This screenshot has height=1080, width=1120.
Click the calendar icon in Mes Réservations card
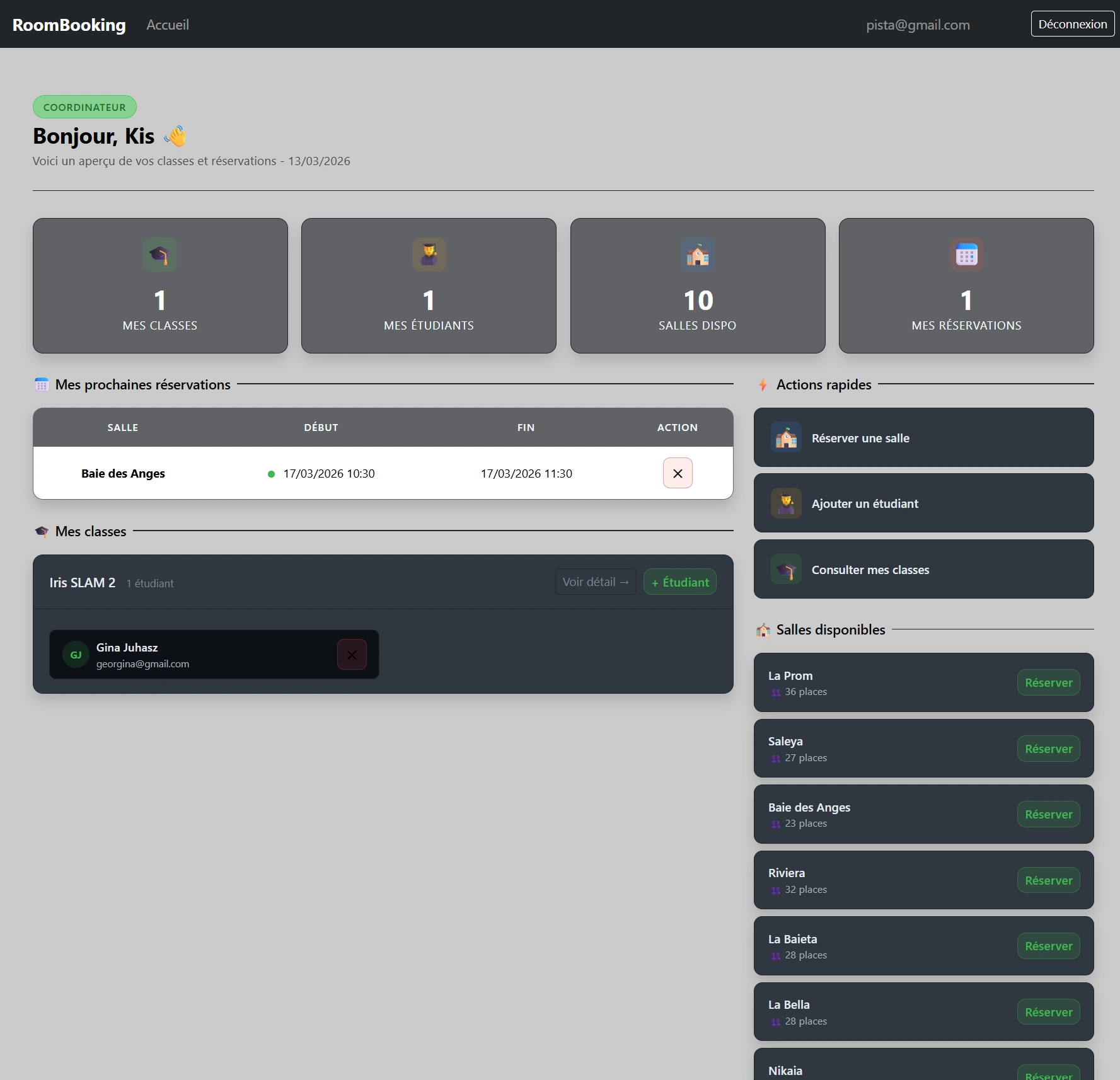[x=966, y=255]
